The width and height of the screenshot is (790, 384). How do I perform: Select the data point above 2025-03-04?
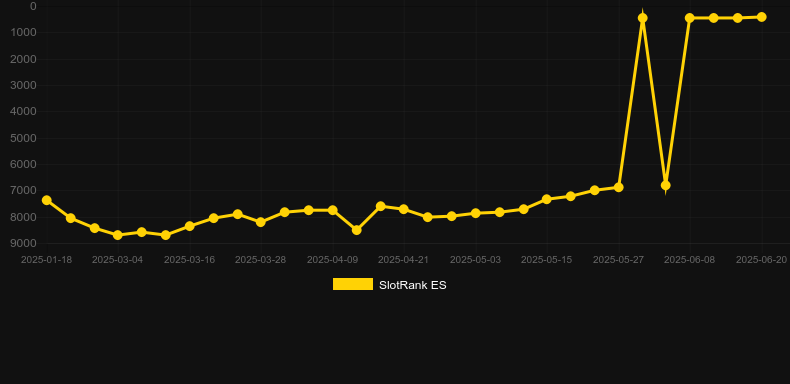click(118, 235)
